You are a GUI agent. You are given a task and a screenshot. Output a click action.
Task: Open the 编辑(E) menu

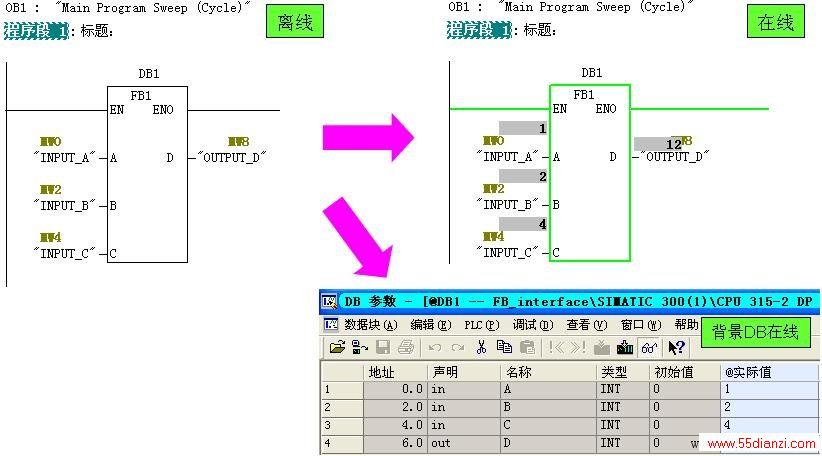430,325
